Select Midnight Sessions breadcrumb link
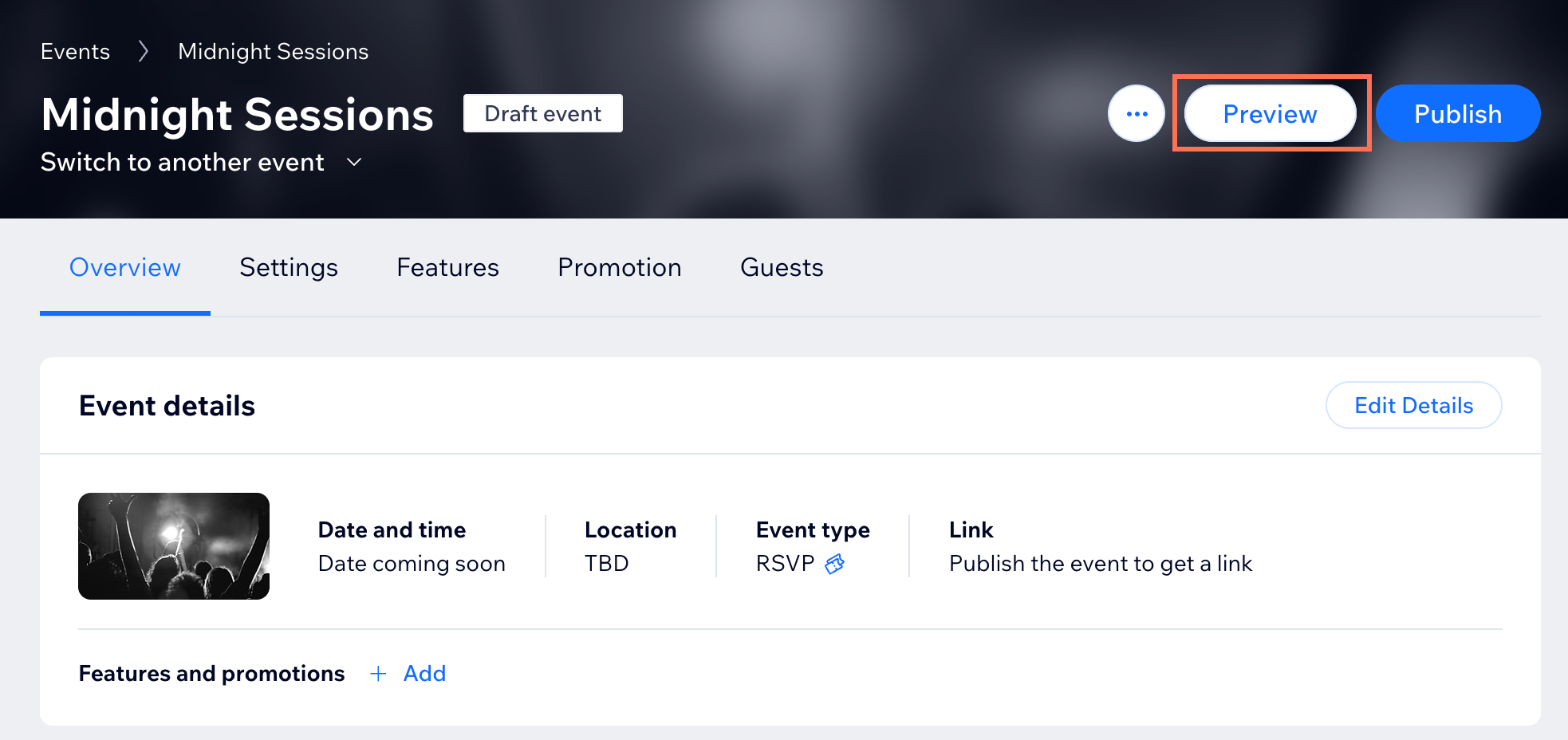1568x740 pixels. click(274, 52)
